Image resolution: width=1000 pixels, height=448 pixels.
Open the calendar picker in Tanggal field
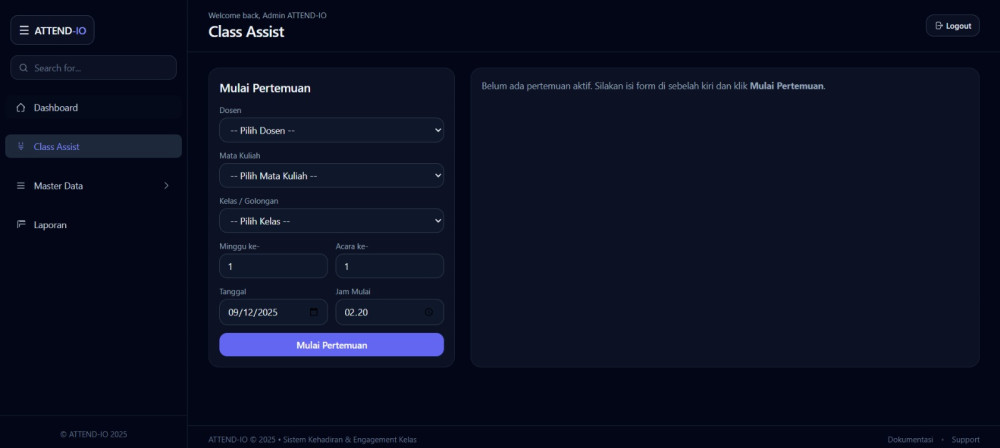click(314, 312)
